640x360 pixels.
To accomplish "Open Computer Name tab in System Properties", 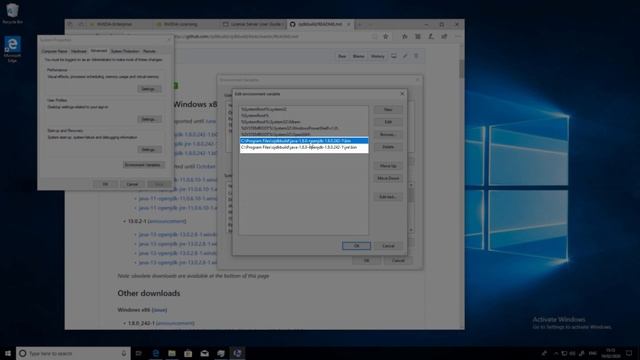I will (54, 51).
